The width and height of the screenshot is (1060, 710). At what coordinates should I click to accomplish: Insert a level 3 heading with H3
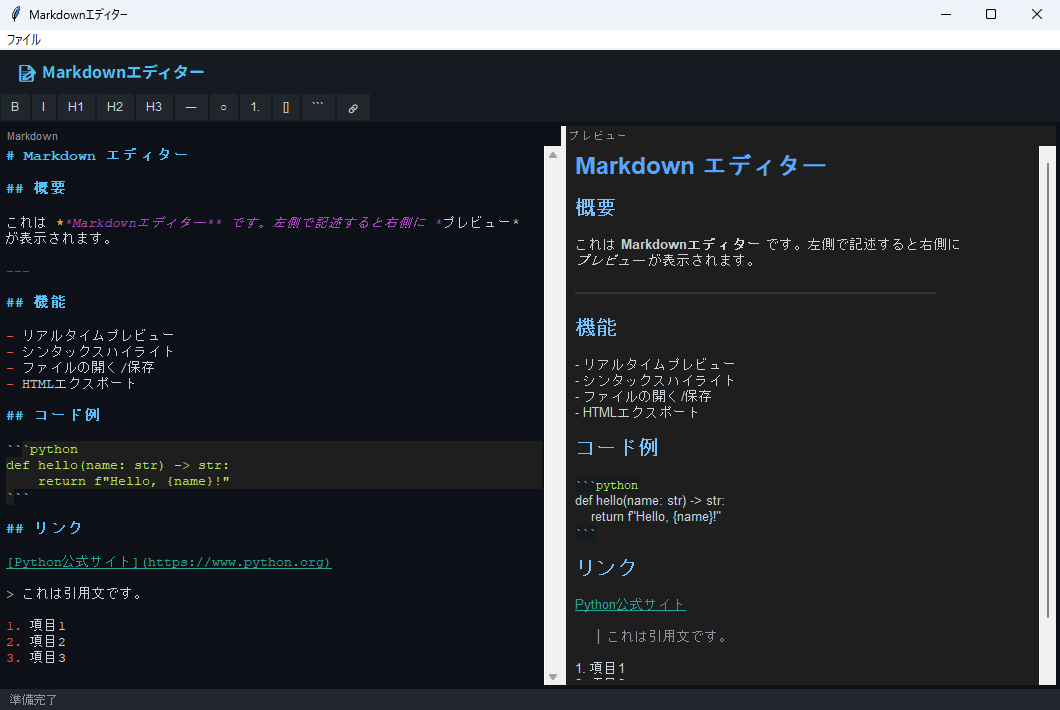(x=153, y=107)
